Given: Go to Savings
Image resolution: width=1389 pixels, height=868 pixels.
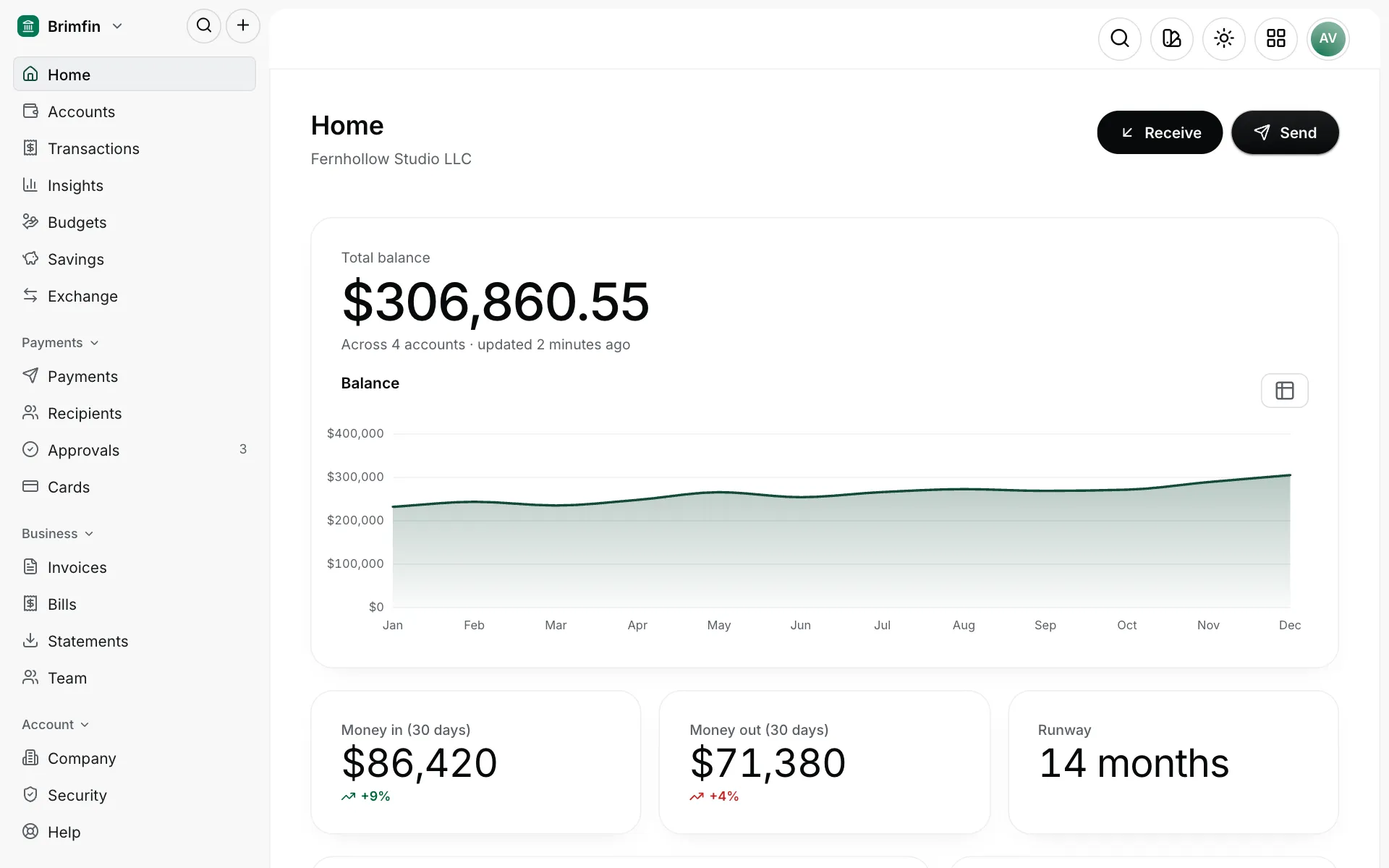Looking at the screenshot, I should tap(135, 259).
